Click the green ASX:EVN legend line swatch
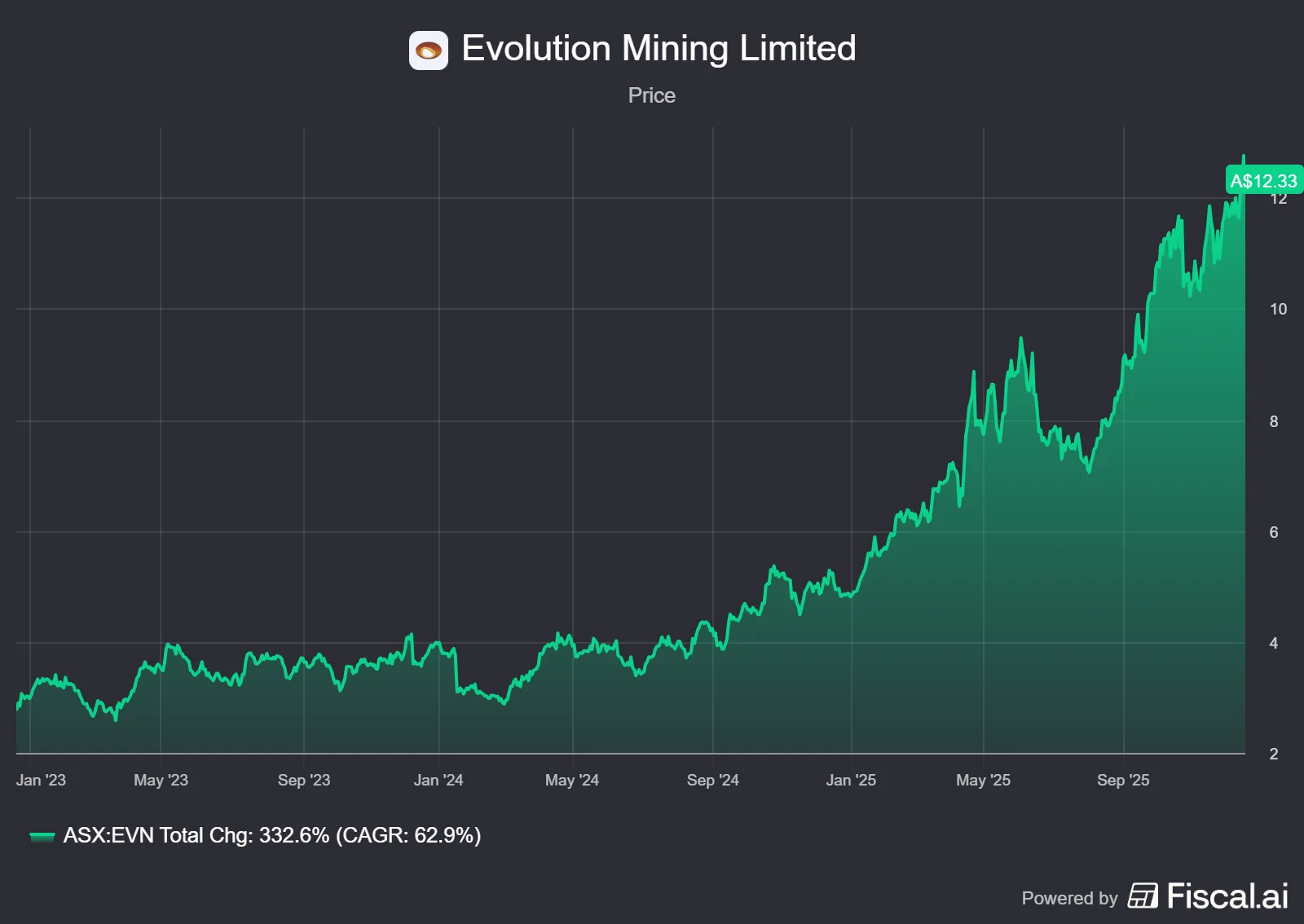 point(42,836)
